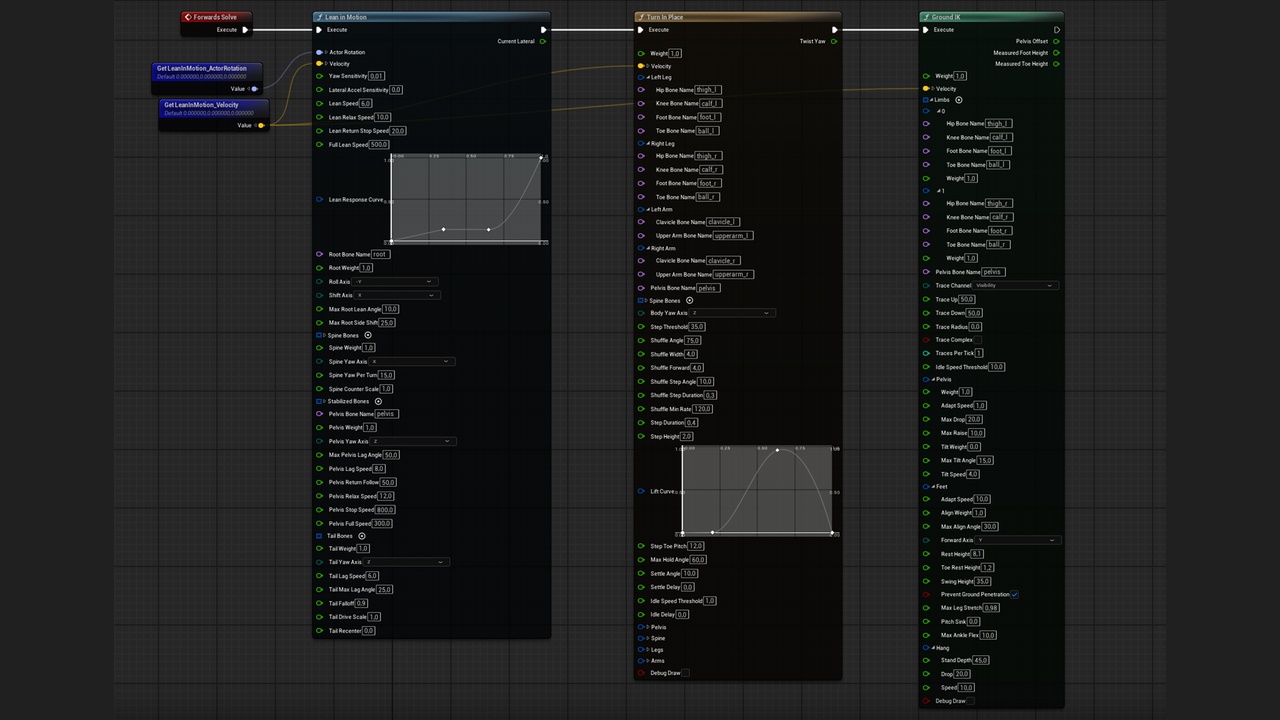Collapse the Left Leg group in Turn In Place
Viewport: 1280px width, 720px height.
pos(648,77)
